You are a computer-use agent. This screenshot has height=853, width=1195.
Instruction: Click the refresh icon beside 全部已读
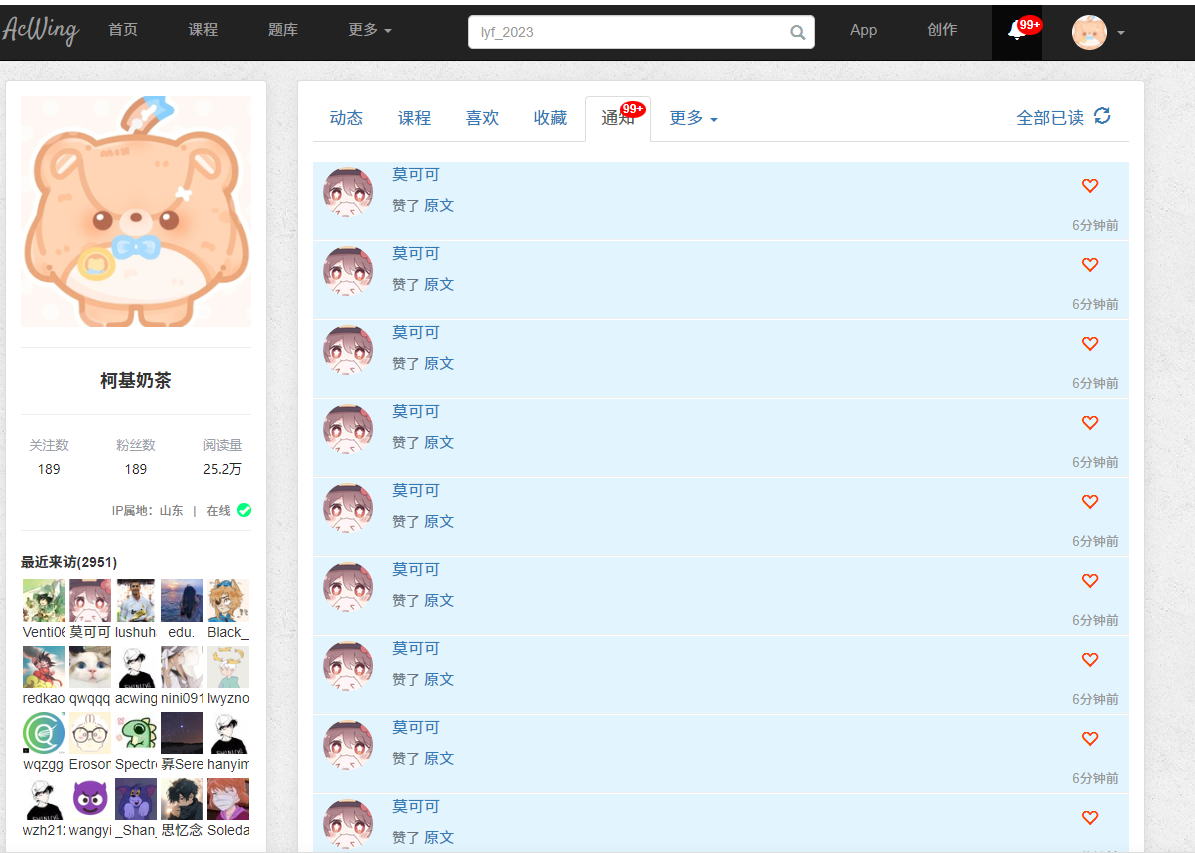click(1102, 116)
